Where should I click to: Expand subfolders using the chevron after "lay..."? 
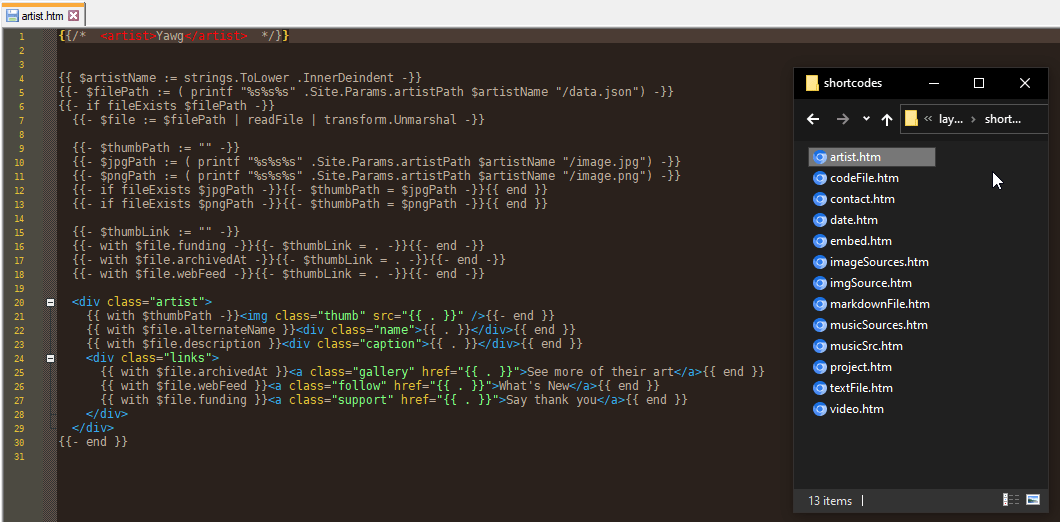973,119
